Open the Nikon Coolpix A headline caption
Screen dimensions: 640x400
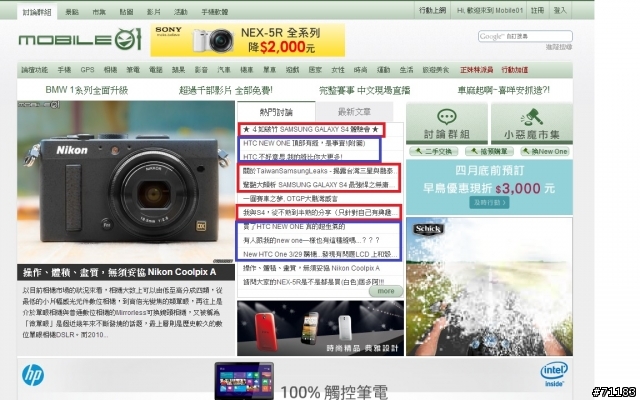tap(119, 272)
